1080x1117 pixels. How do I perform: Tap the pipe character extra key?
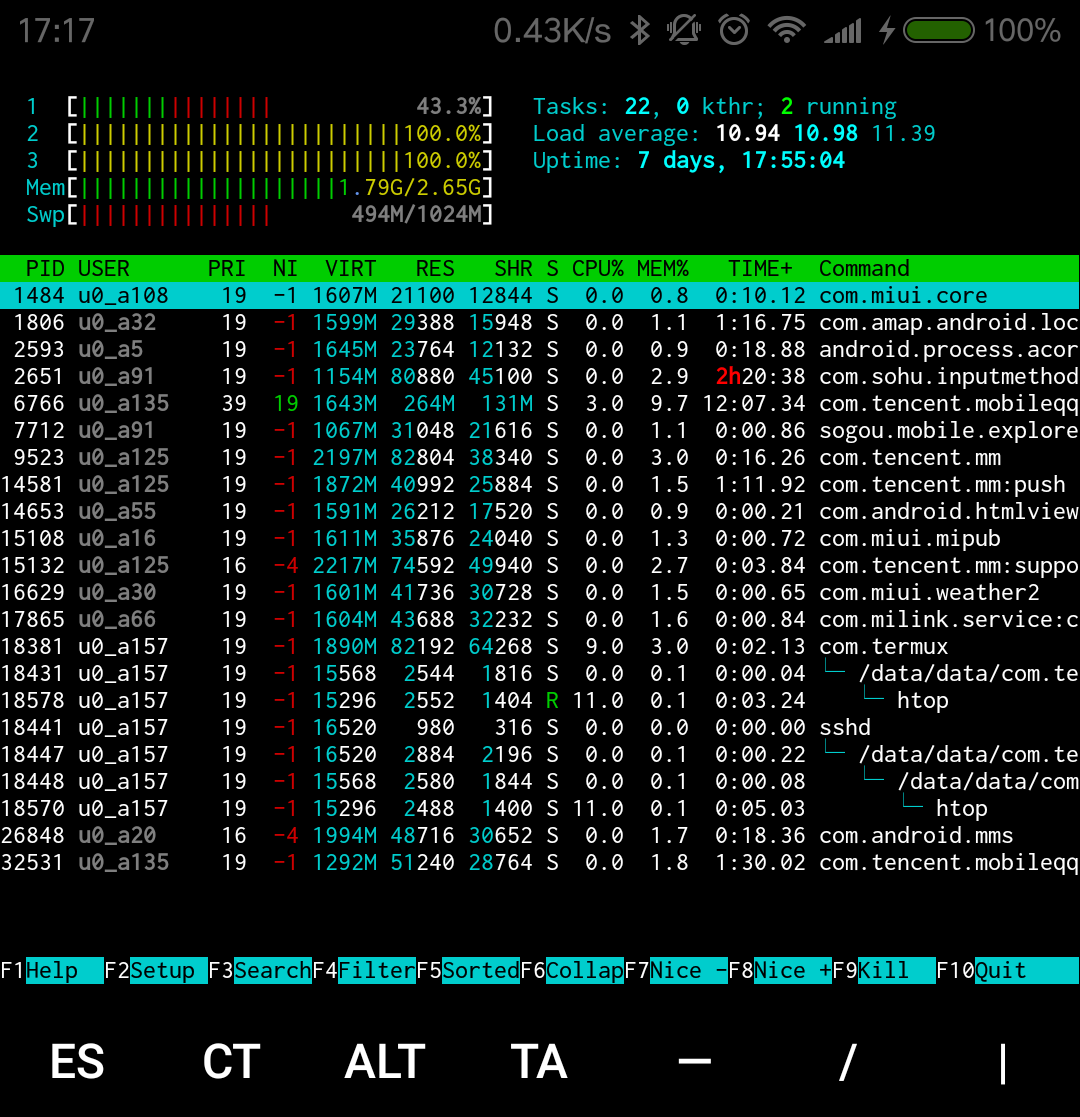tap(1002, 1063)
